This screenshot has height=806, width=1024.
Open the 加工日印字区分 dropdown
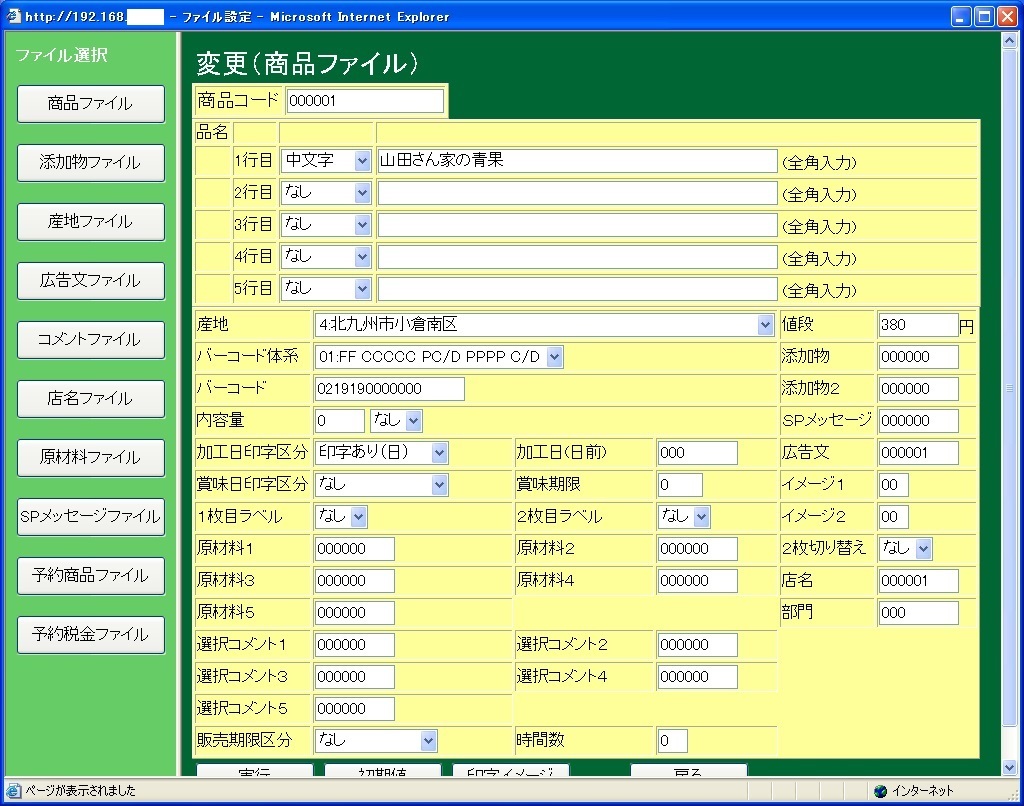tap(382, 453)
